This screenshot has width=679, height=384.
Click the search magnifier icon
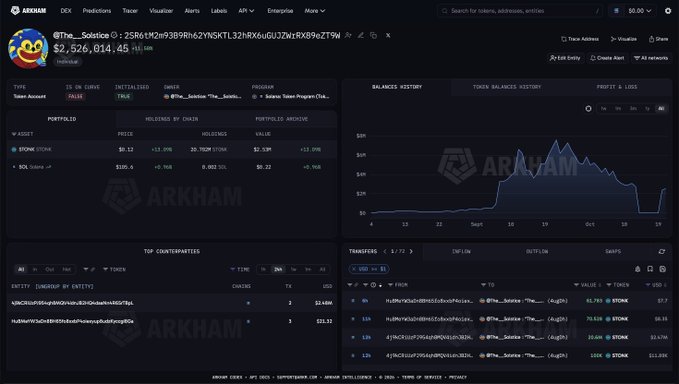(x=445, y=11)
